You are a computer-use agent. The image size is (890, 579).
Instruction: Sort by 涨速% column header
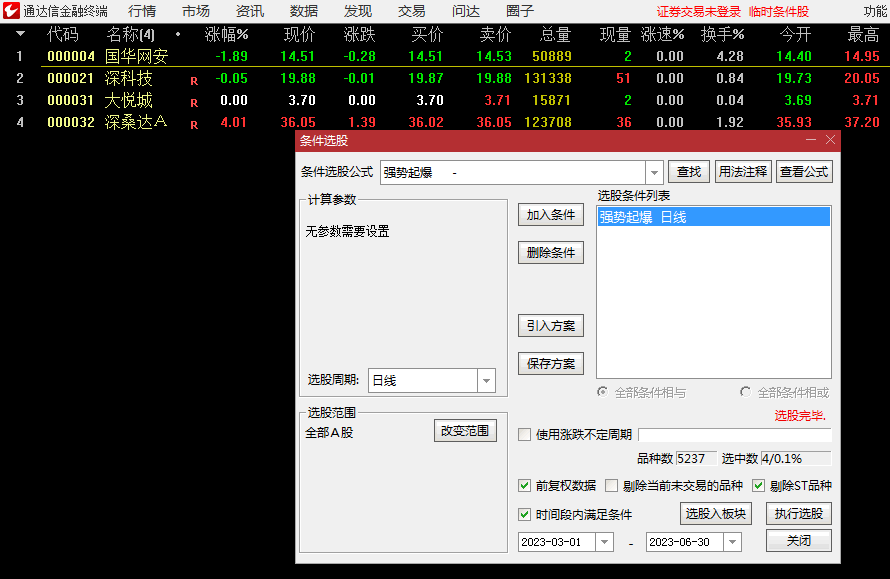pos(662,35)
